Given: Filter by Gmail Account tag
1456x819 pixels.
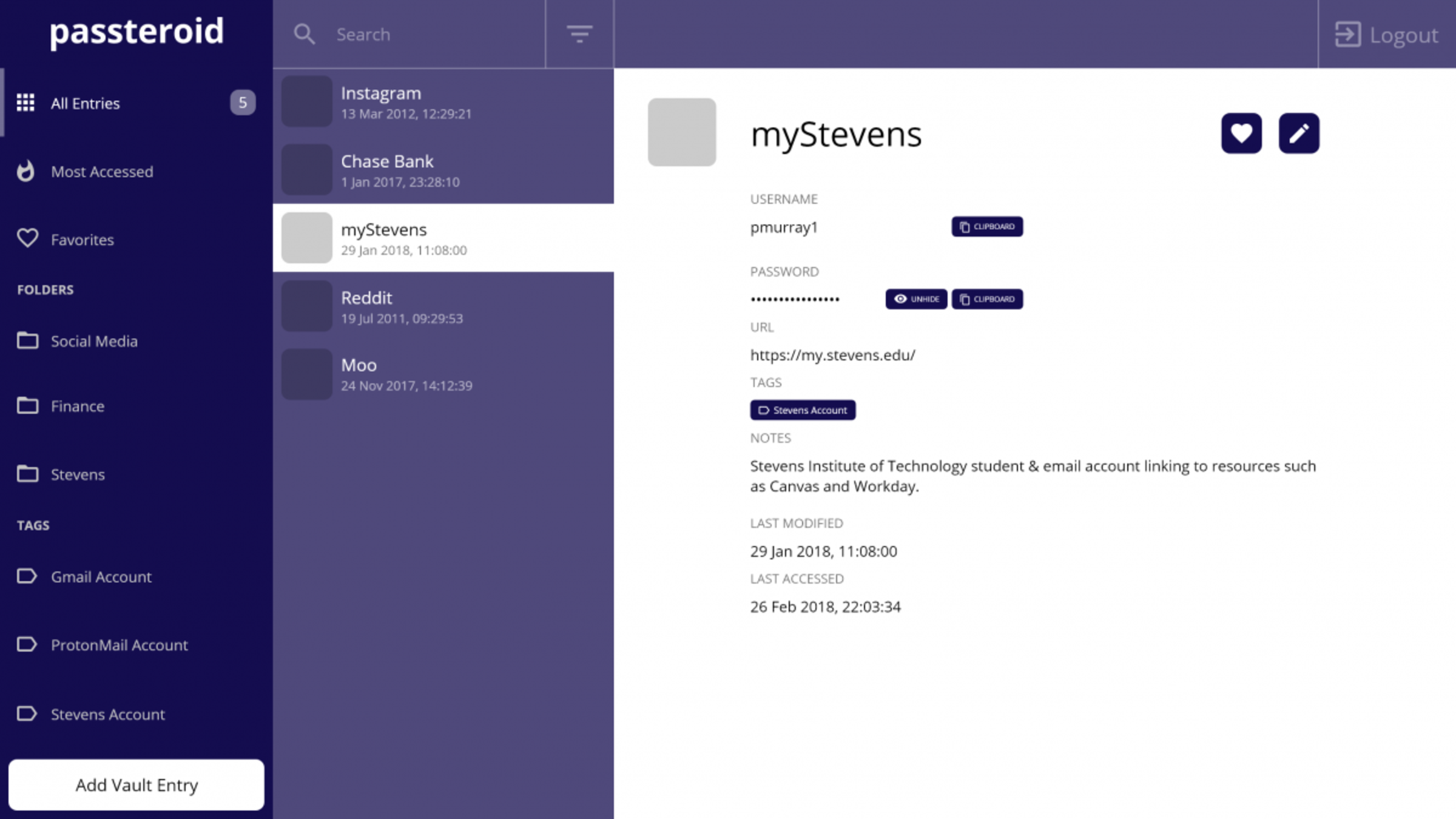Looking at the screenshot, I should (x=101, y=577).
